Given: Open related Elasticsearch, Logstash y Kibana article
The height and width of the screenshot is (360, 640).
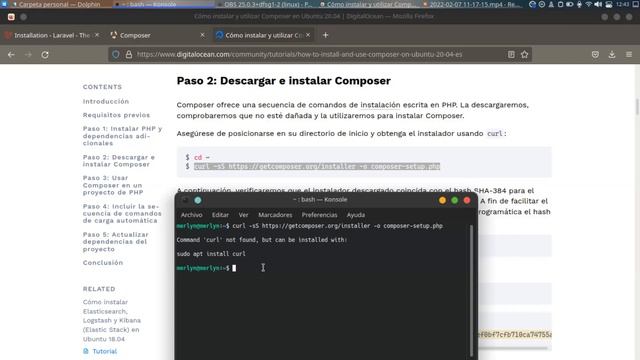Looking at the screenshot, I should [112, 320].
